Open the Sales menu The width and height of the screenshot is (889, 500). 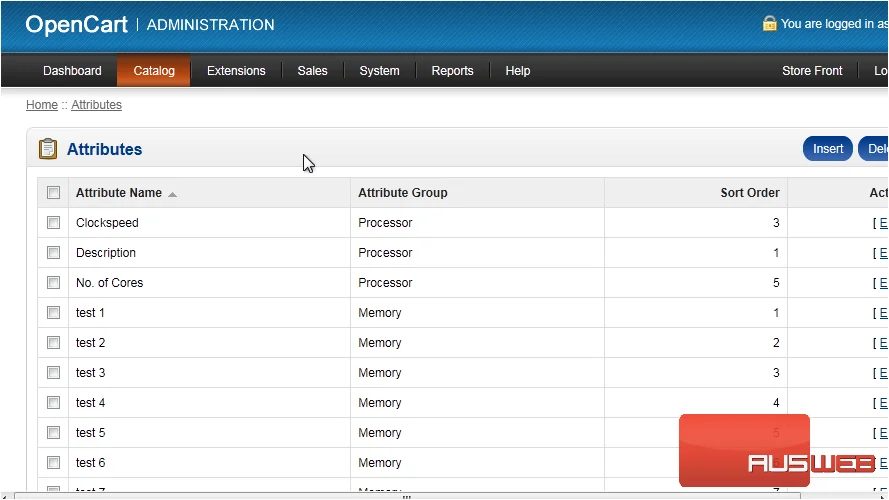click(312, 71)
